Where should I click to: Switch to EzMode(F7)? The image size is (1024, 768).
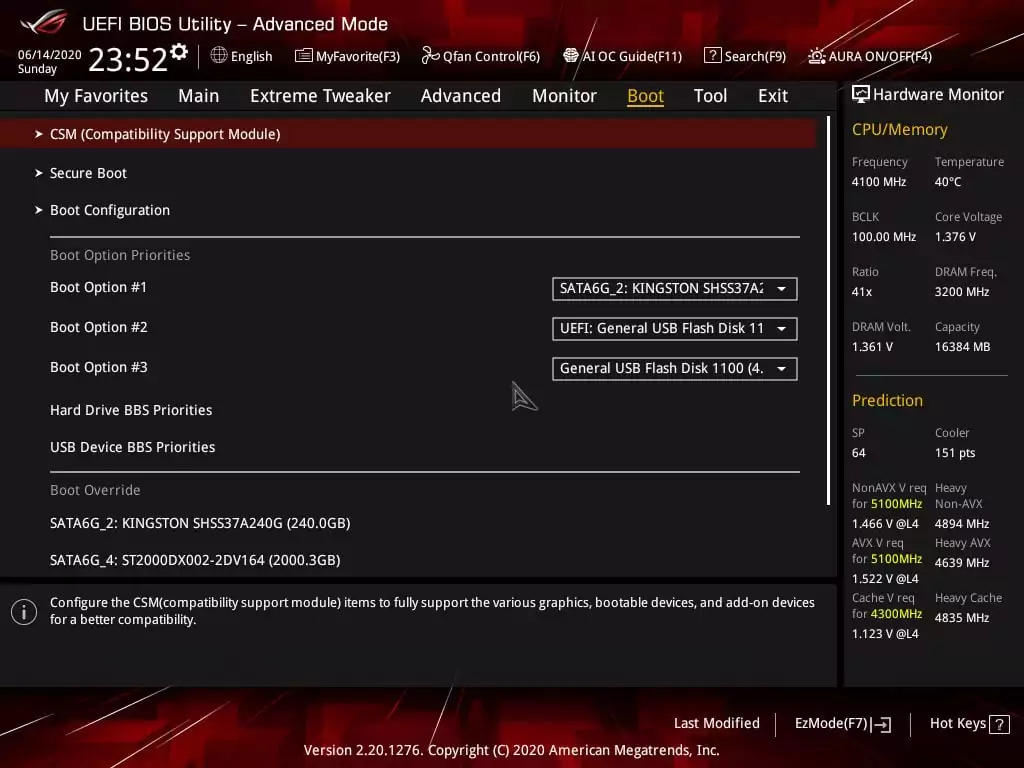pyautogui.click(x=842, y=724)
